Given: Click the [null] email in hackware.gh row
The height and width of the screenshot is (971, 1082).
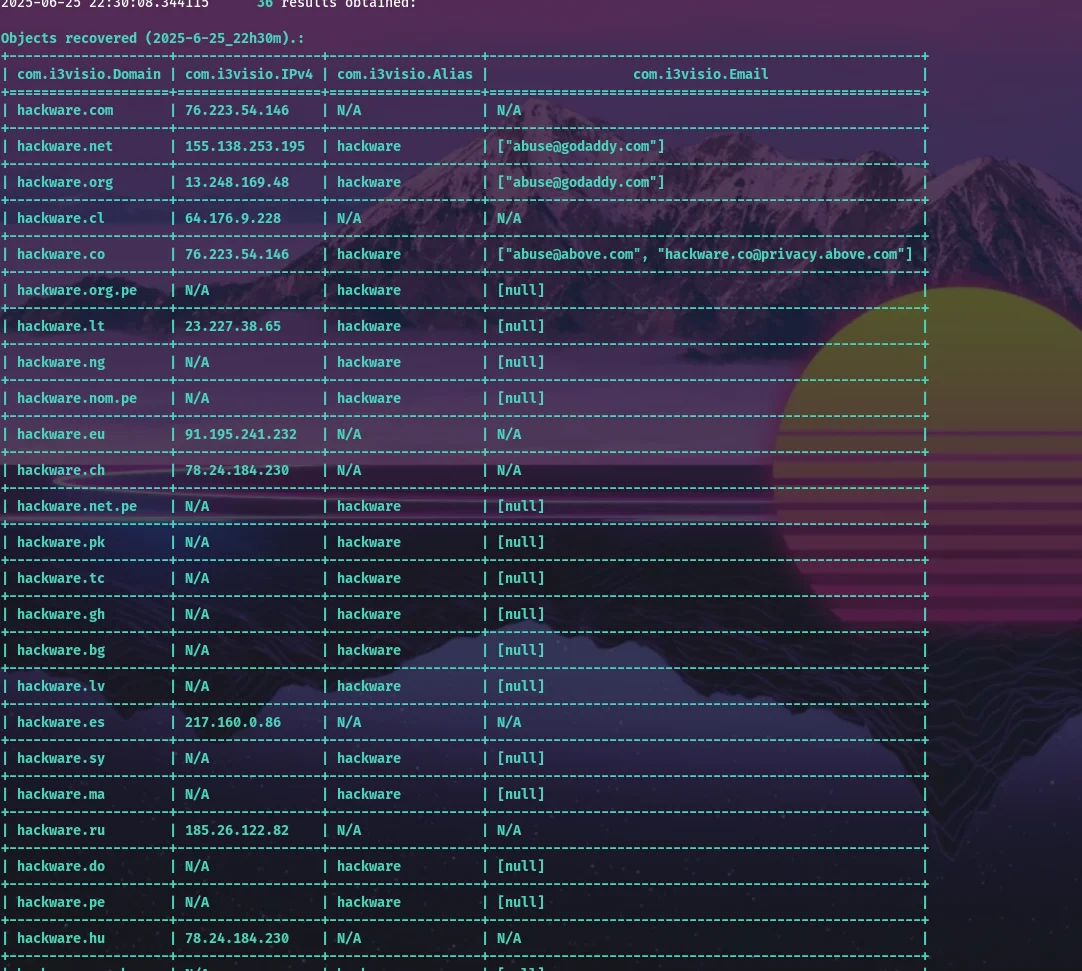Looking at the screenshot, I should [520, 614].
